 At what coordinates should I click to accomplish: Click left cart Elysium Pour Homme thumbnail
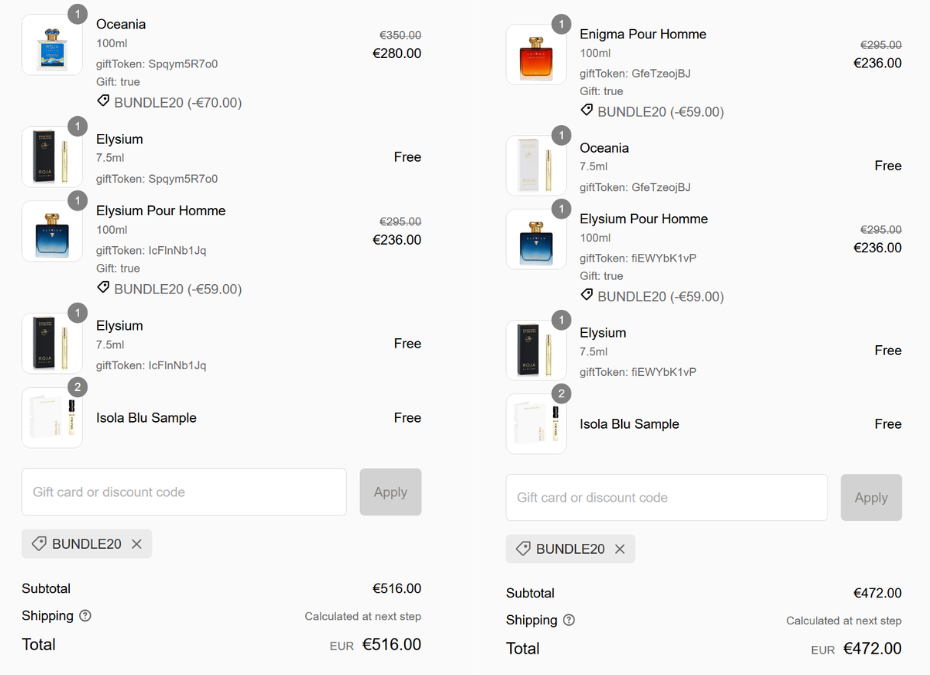pos(52,232)
